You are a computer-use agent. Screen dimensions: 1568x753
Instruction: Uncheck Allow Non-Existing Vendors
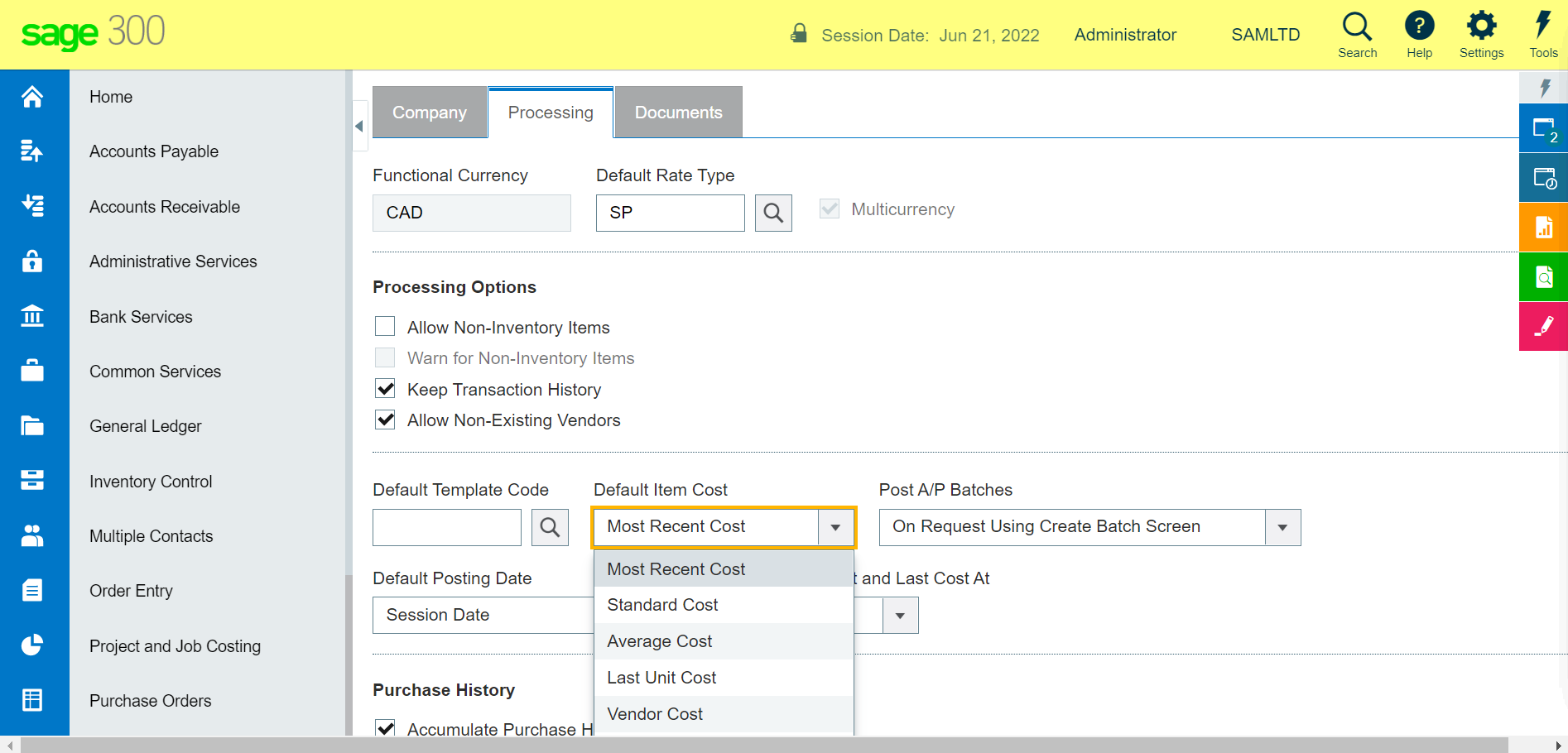pos(385,420)
